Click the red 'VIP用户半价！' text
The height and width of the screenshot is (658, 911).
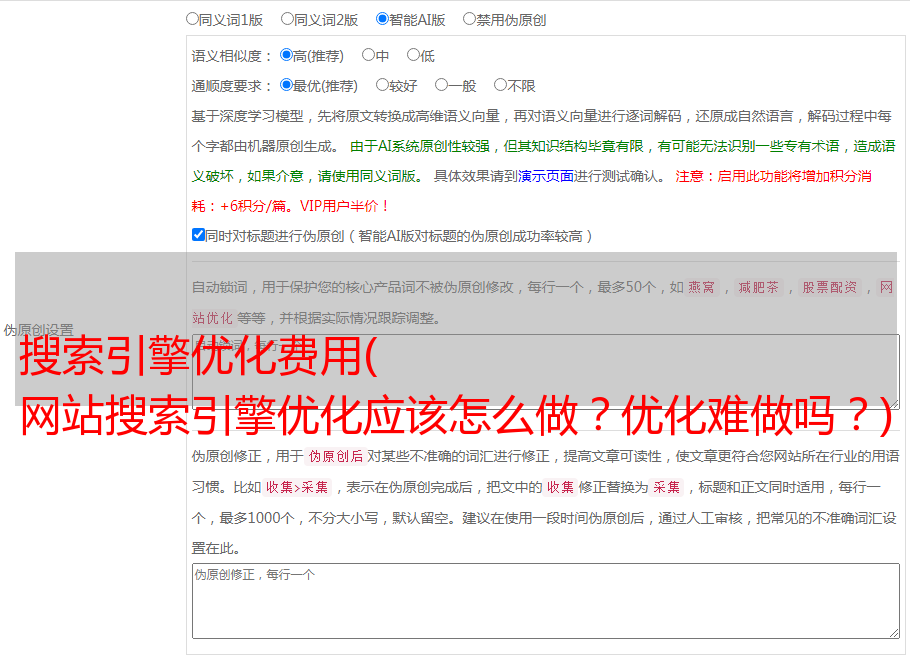click(345, 206)
